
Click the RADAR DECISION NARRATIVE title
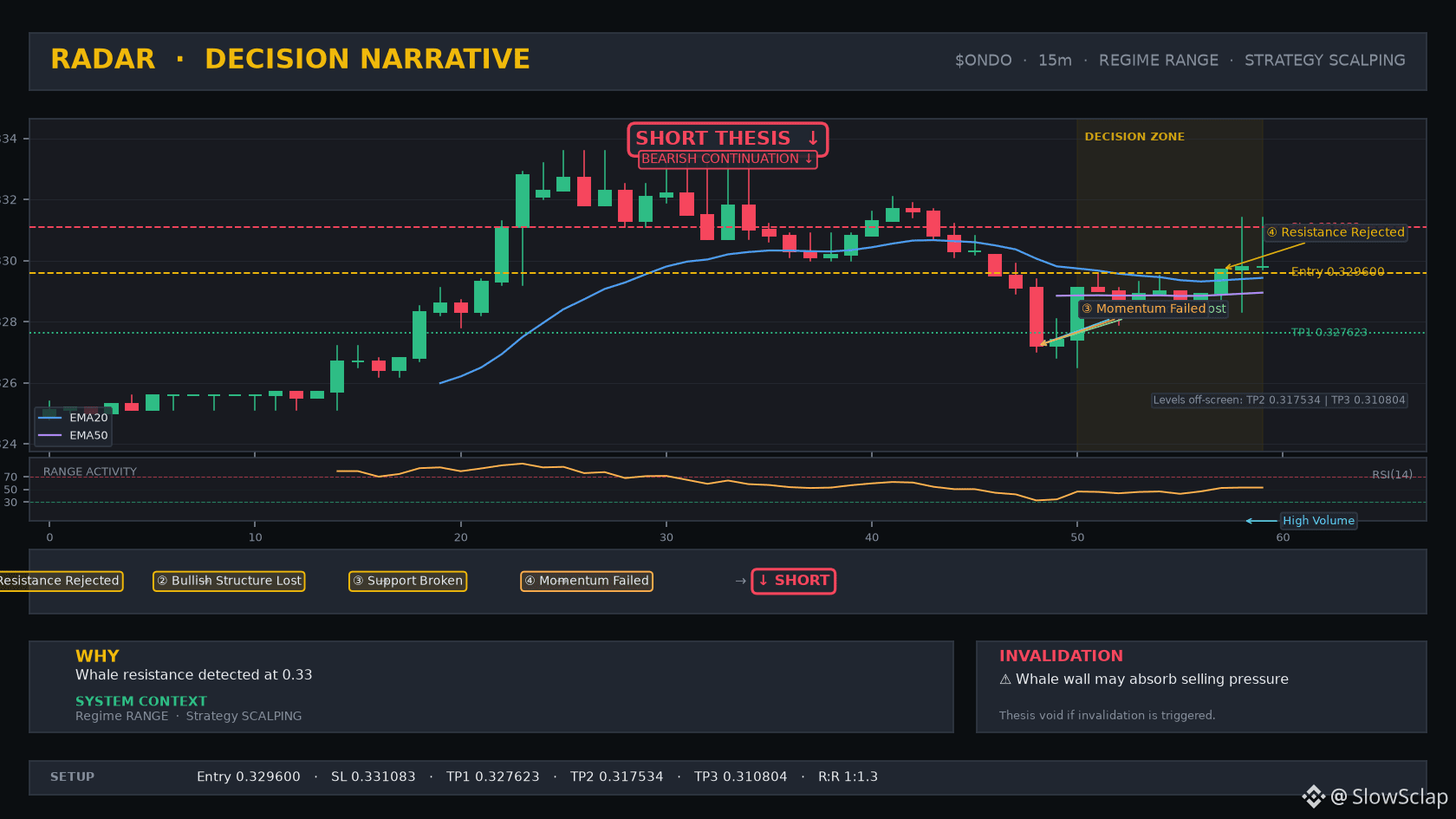click(290, 59)
